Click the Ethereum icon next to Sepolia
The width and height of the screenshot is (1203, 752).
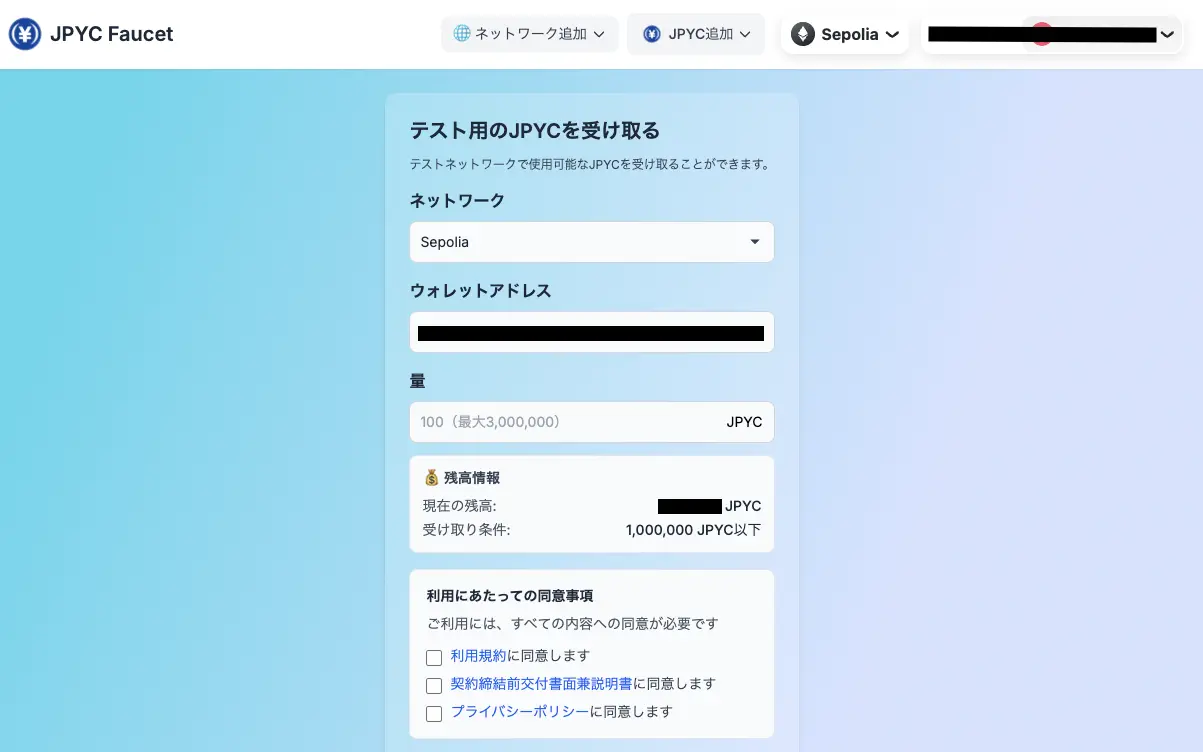pyautogui.click(x=803, y=33)
